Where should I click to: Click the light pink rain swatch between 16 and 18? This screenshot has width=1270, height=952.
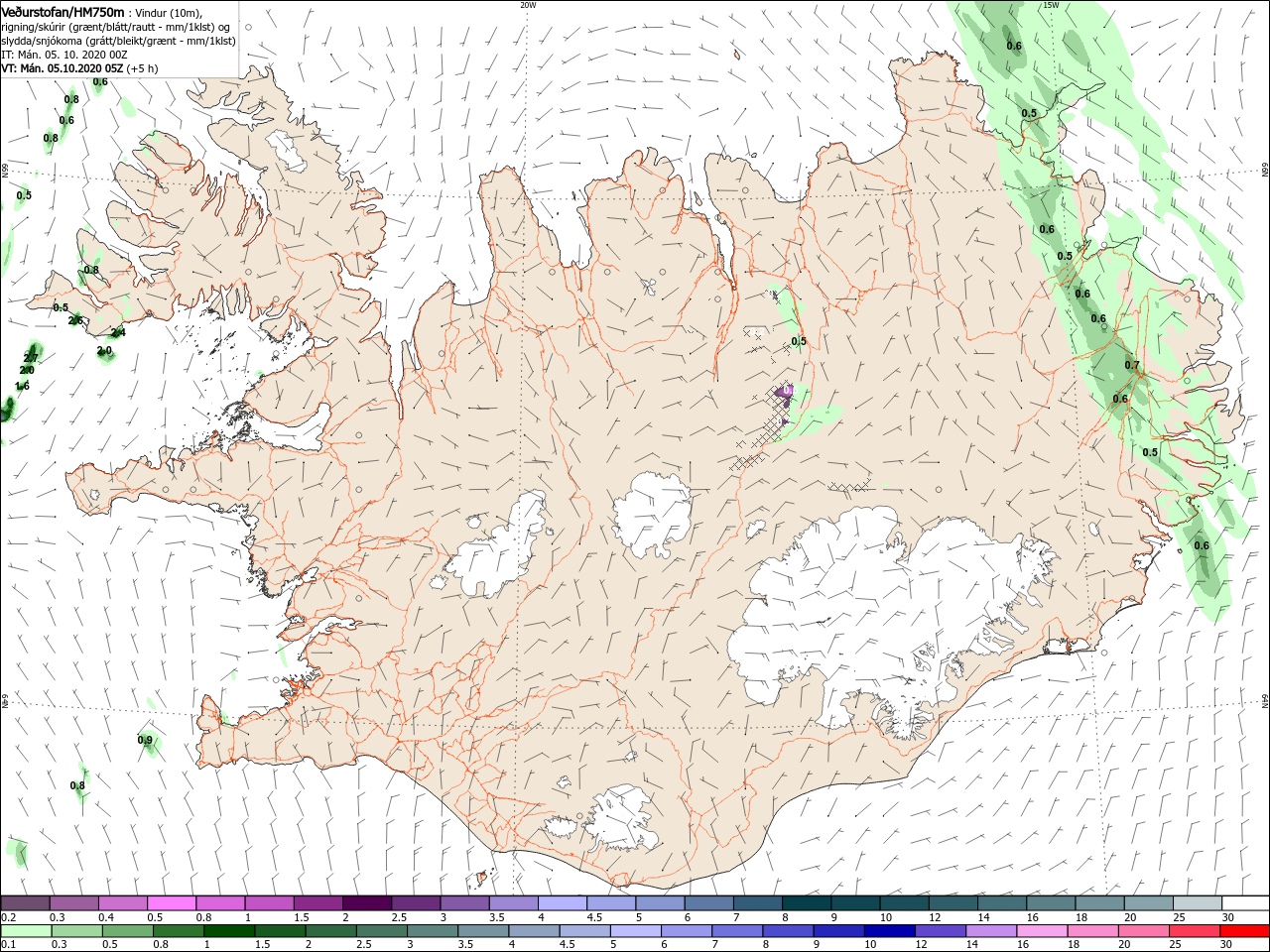pyautogui.click(x=1043, y=931)
